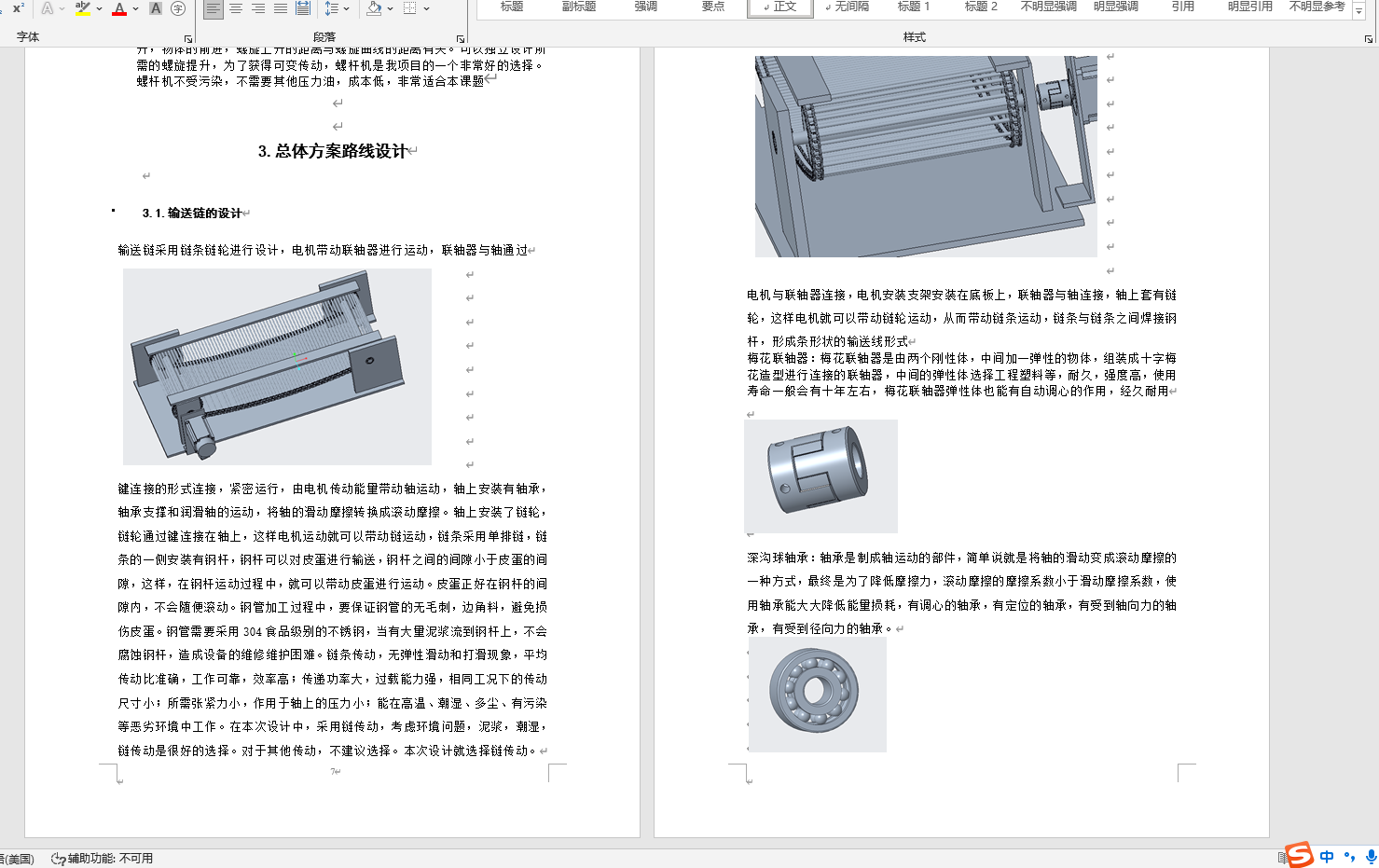
Task: Click the enclosed character icon
Action: pos(178,8)
